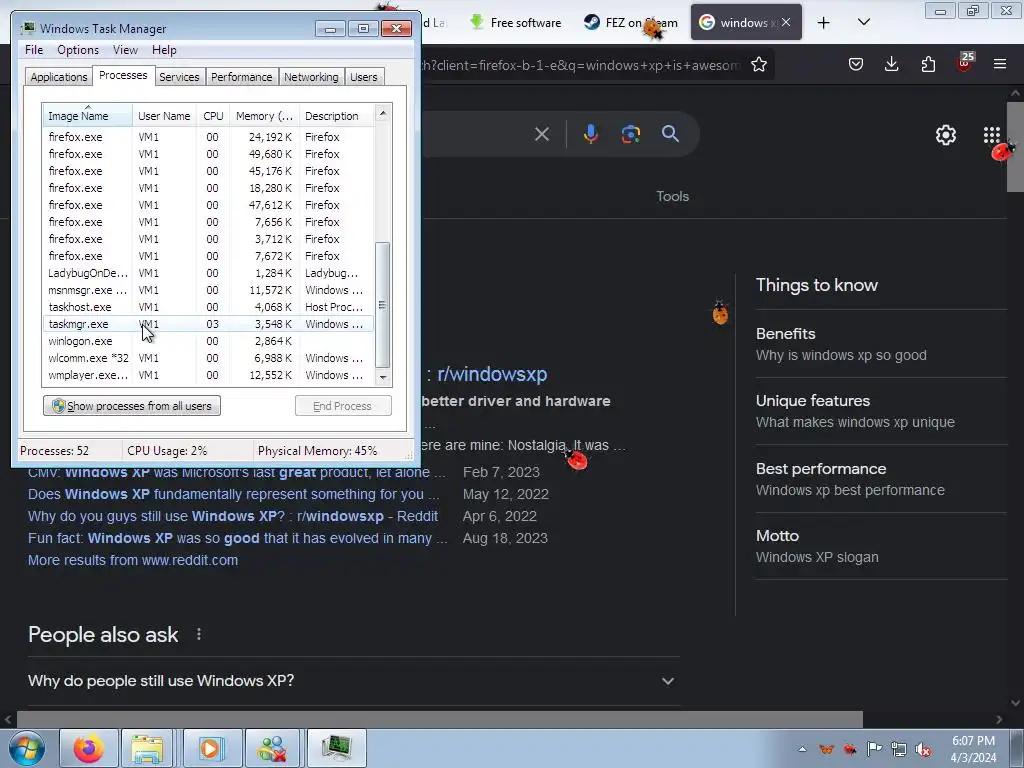
Task: Select the wlcomm.exe *32 process row
Action: [208, 358]
